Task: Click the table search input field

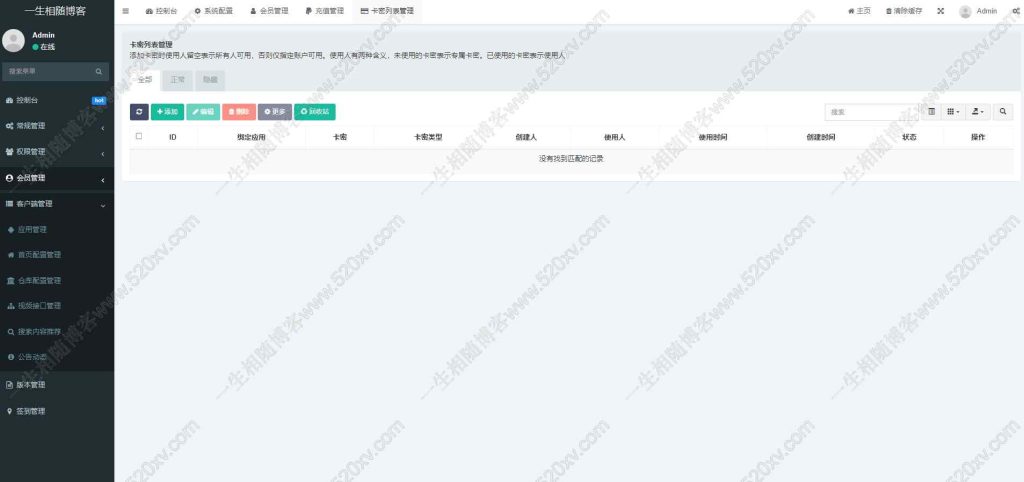Action: pos(871,112)
